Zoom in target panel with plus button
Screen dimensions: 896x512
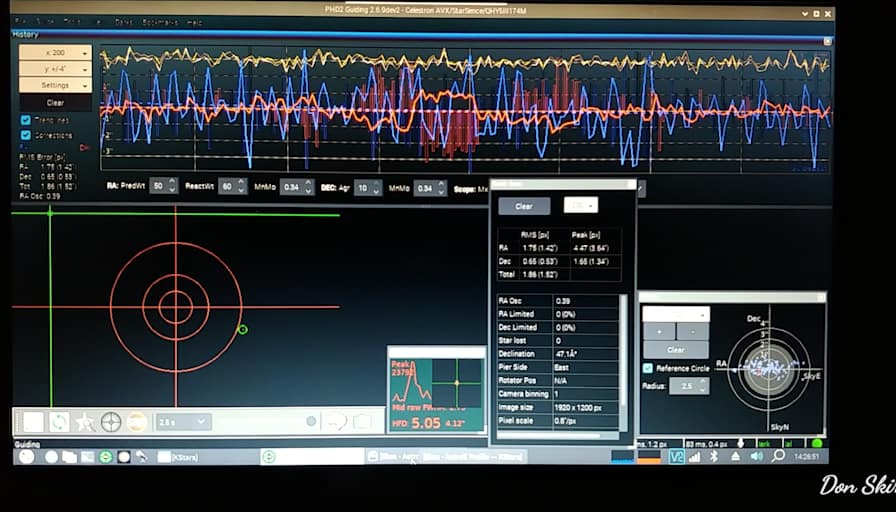click(x=659, y=332)
